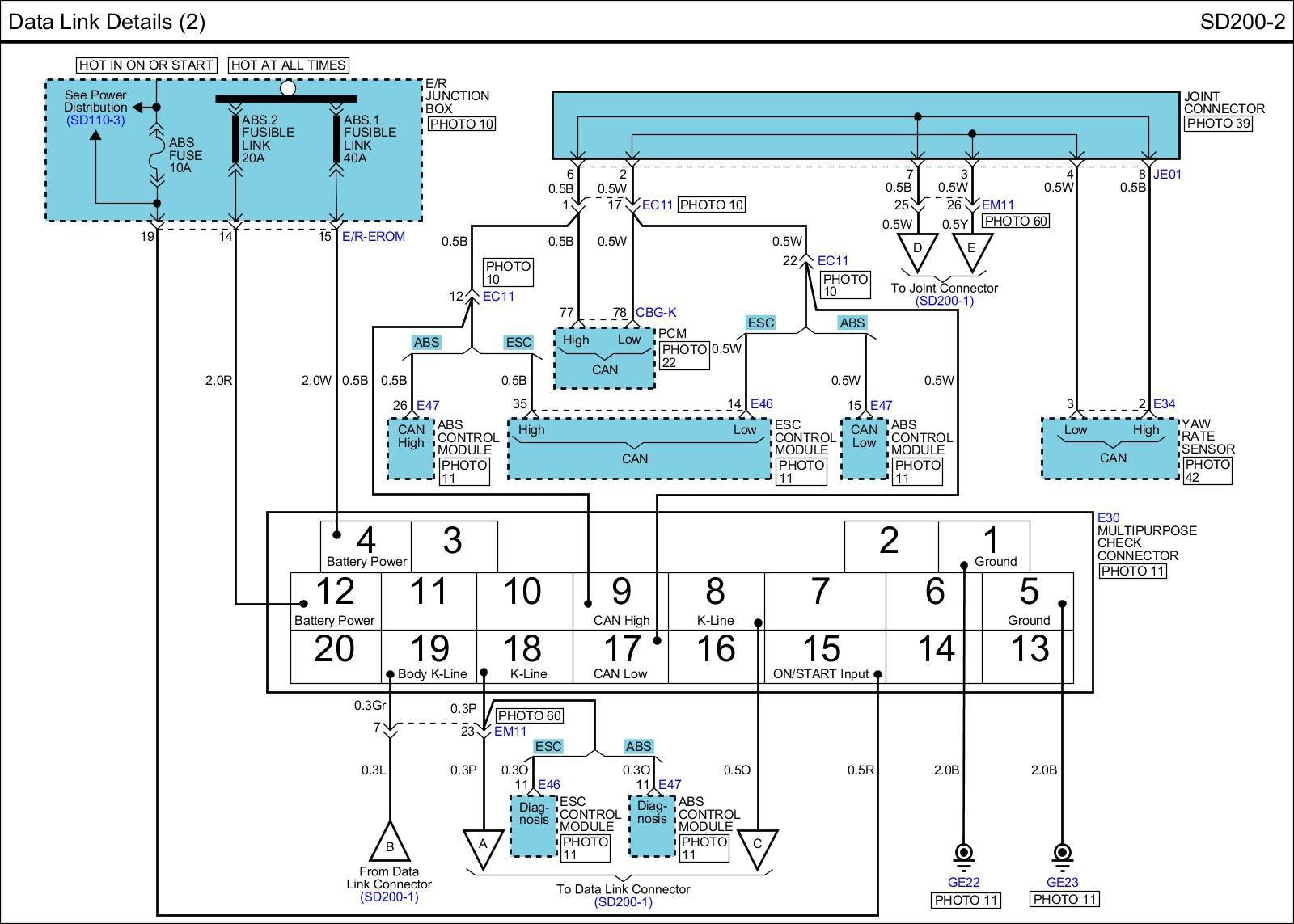Select the triangle connector labeled C

pos(758,845)
